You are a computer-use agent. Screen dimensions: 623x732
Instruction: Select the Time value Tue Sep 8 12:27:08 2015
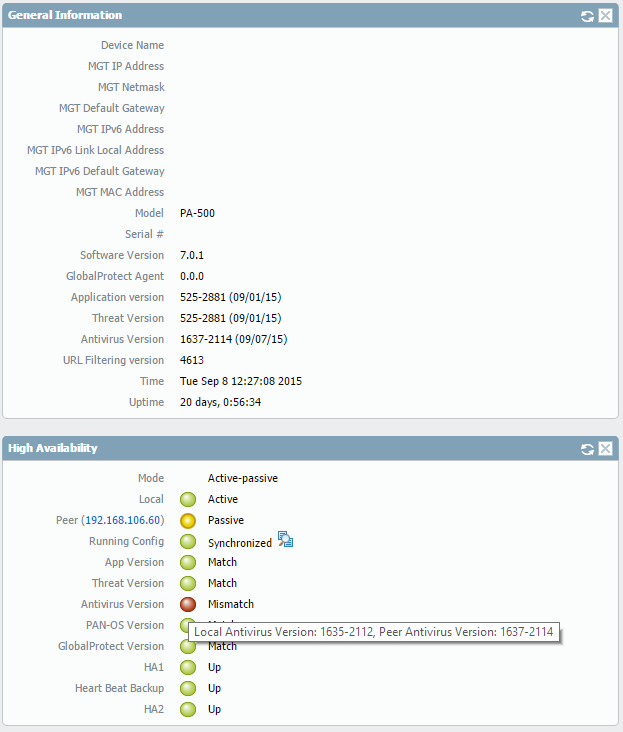241,381
